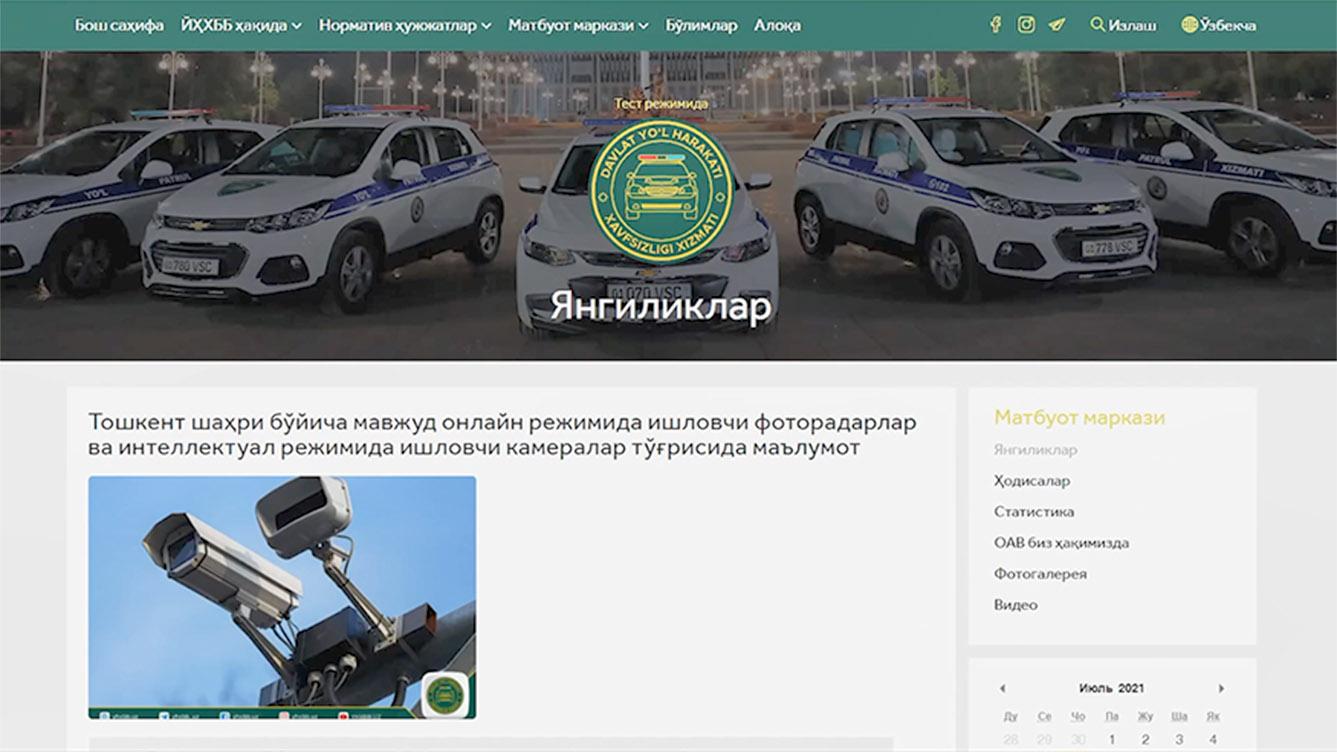
Task: Open the Instagram social icon
Action: click(1026, 25)
